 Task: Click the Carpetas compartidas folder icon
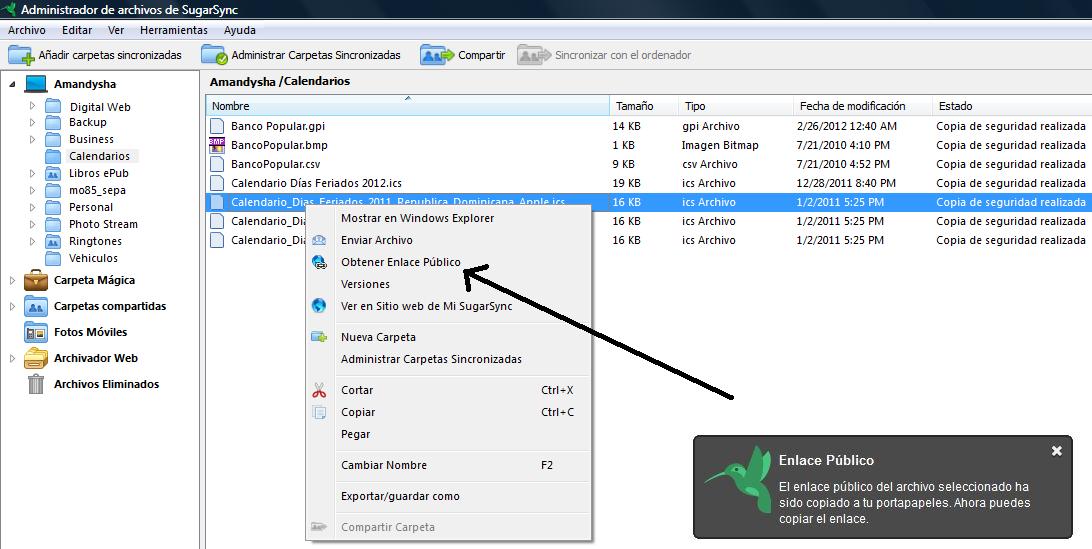36,306
